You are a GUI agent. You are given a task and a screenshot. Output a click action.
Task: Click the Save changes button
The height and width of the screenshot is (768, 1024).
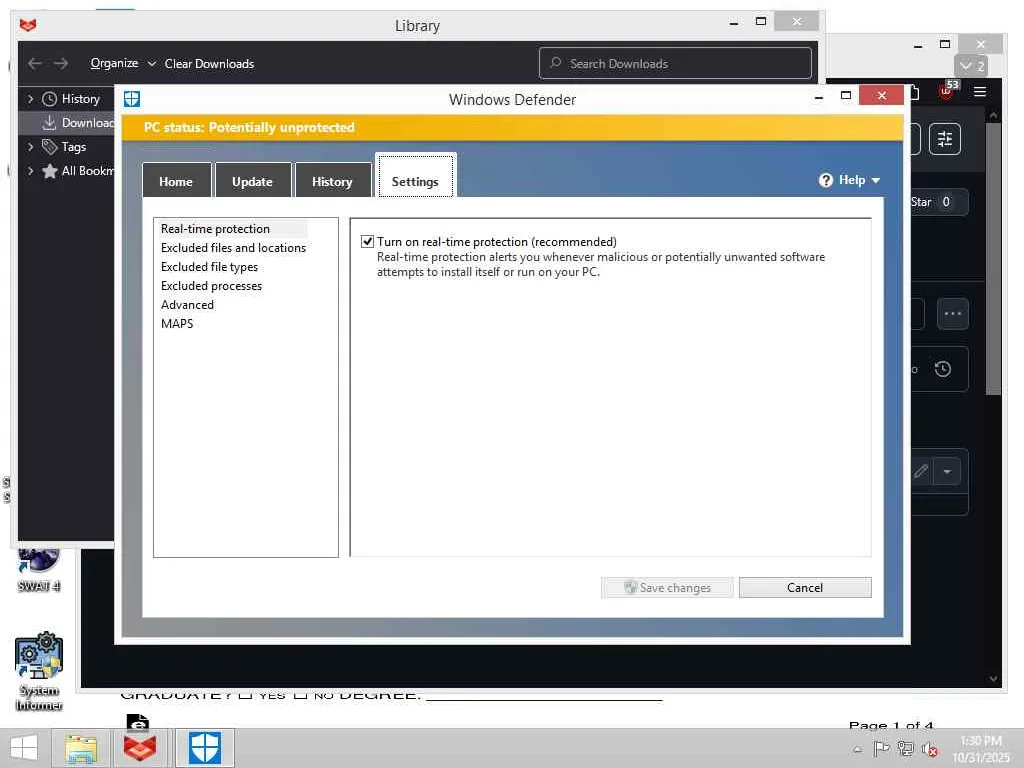tap(667, 587)
